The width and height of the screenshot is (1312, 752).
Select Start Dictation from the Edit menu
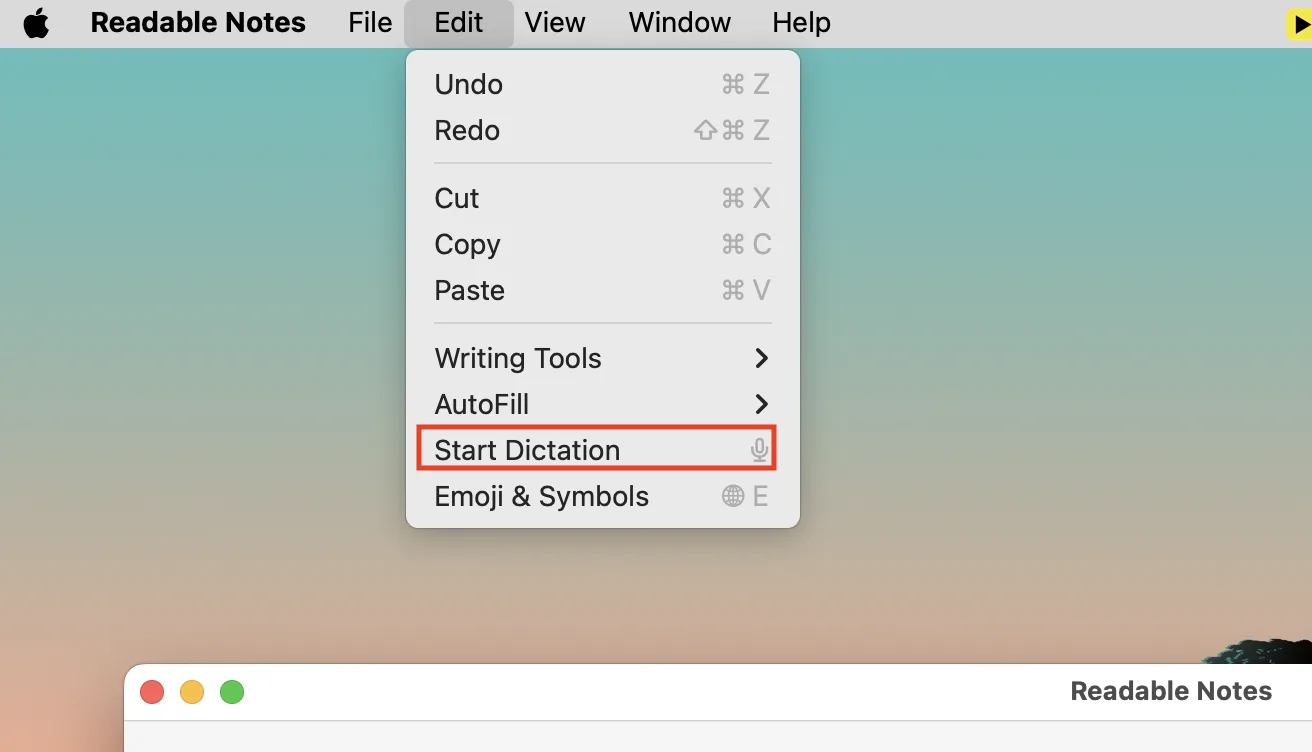click(x=527, y=450)
